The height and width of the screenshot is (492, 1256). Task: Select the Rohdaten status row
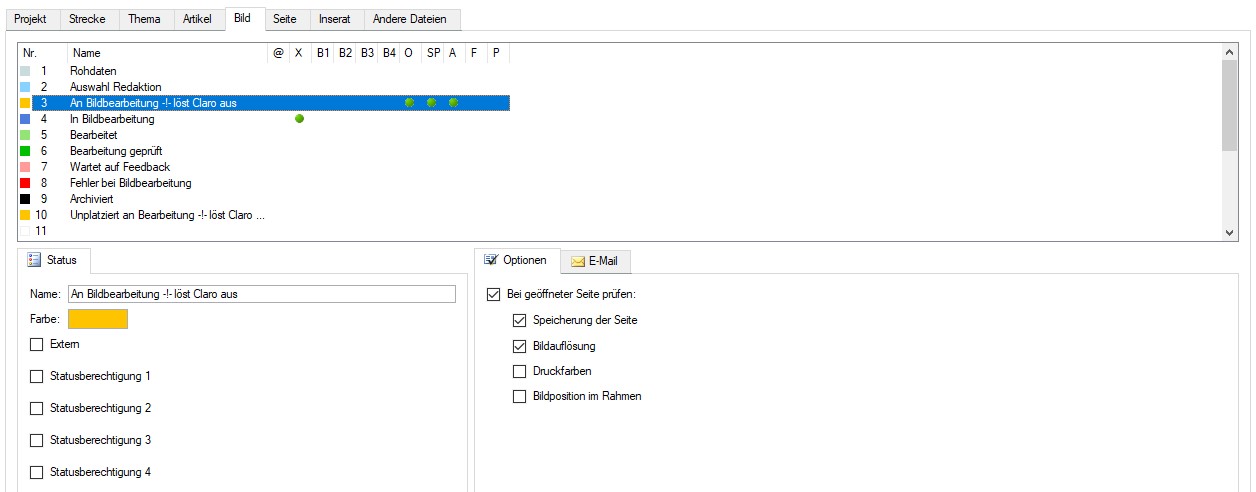click(92, 71)
